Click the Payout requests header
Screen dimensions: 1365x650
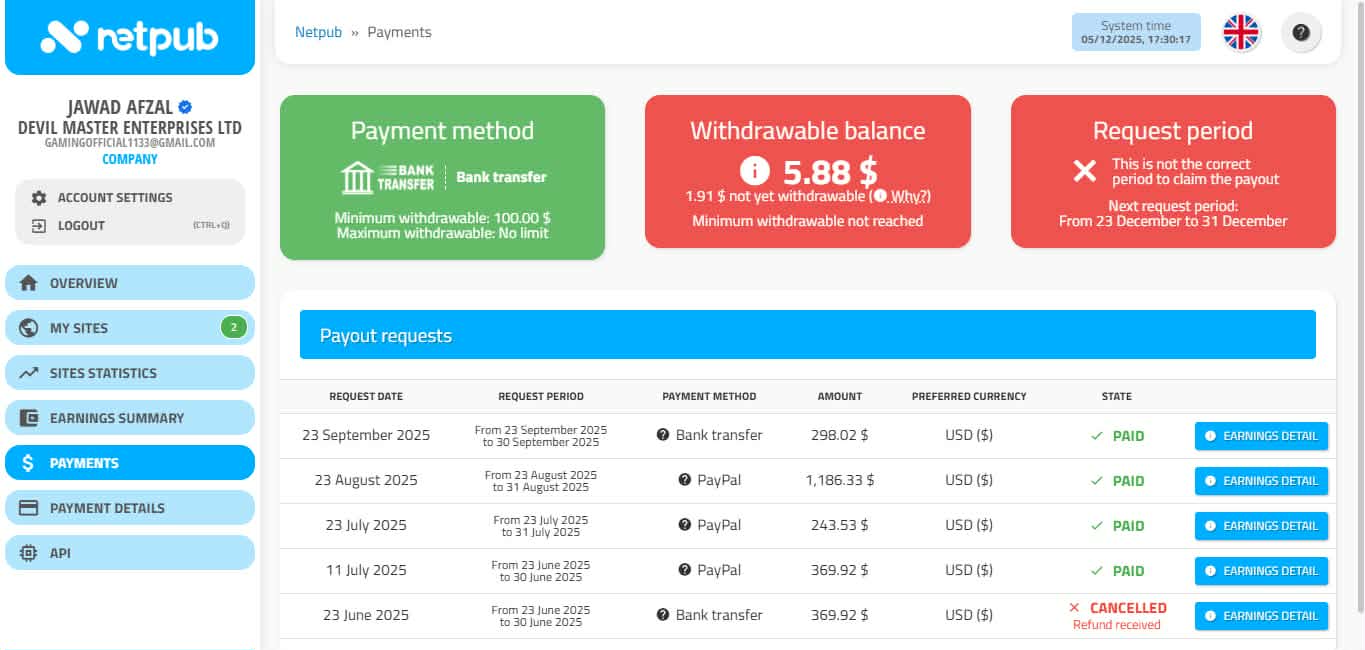(x=808, y=335)
